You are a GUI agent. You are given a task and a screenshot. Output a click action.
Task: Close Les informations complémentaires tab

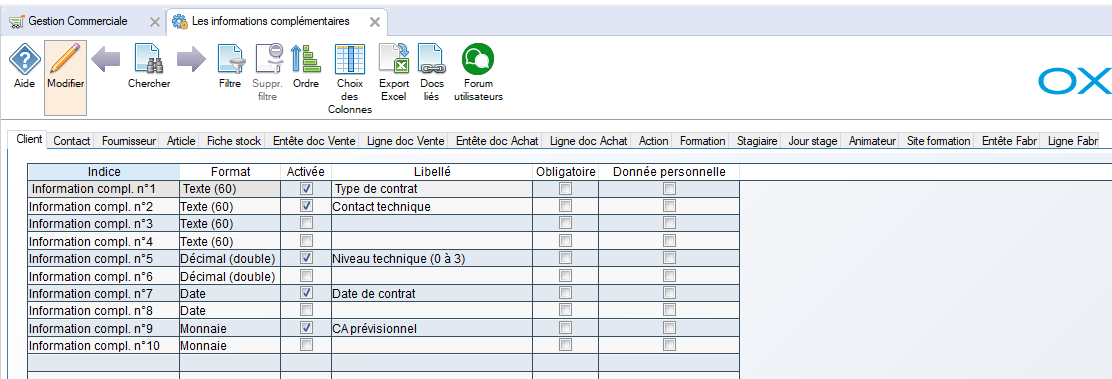(x=374, y=22)
